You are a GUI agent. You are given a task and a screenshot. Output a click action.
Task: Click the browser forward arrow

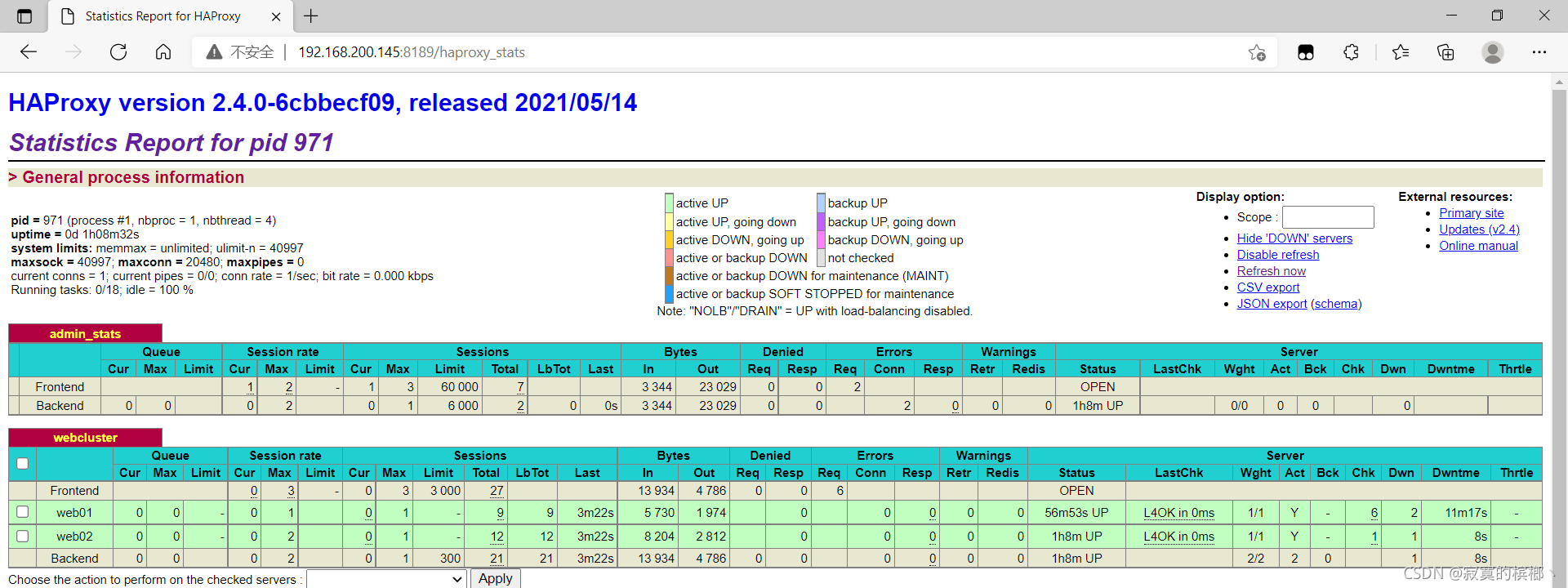73,52
